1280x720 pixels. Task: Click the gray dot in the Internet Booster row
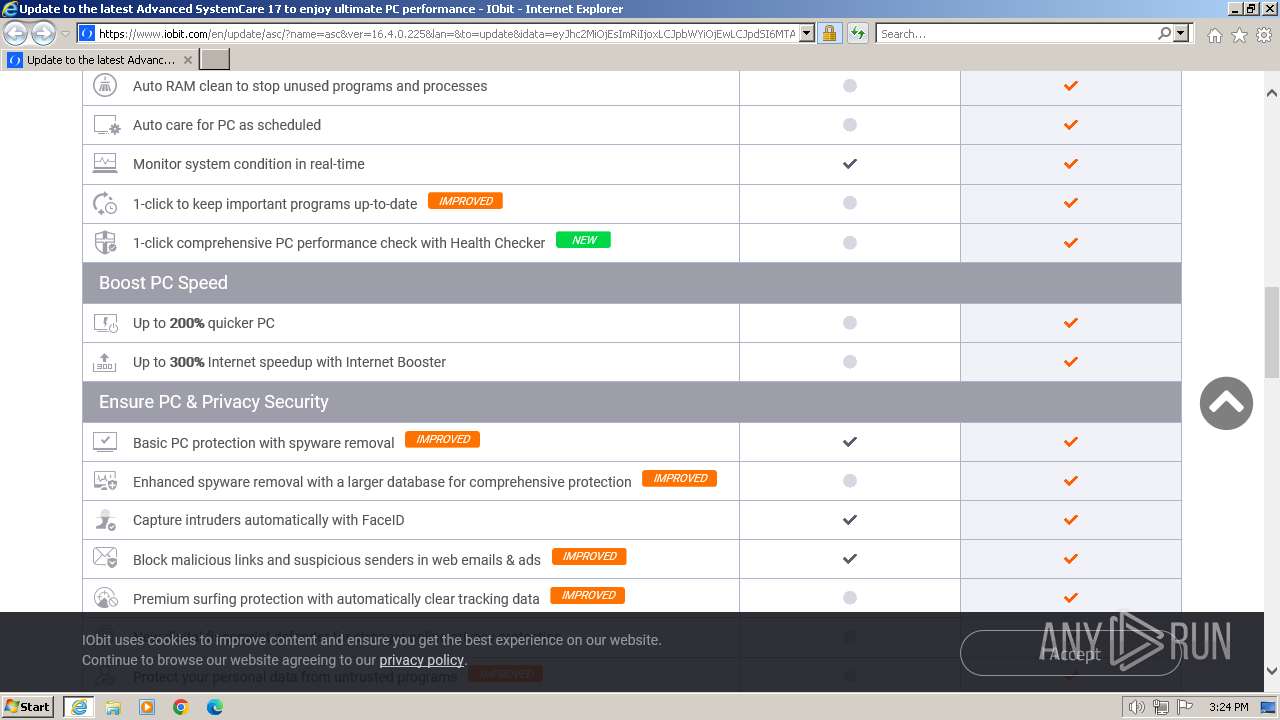(x=850, y=362)
